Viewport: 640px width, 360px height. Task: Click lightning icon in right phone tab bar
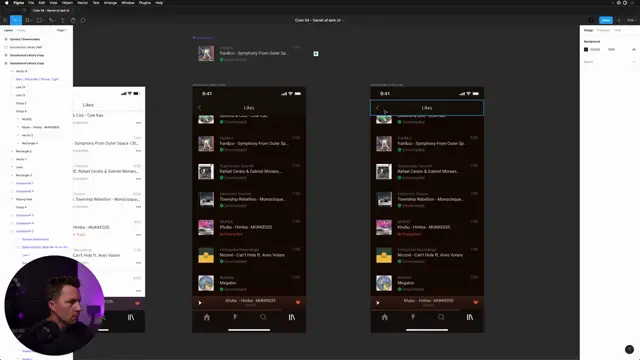click(x=413, y=317)
